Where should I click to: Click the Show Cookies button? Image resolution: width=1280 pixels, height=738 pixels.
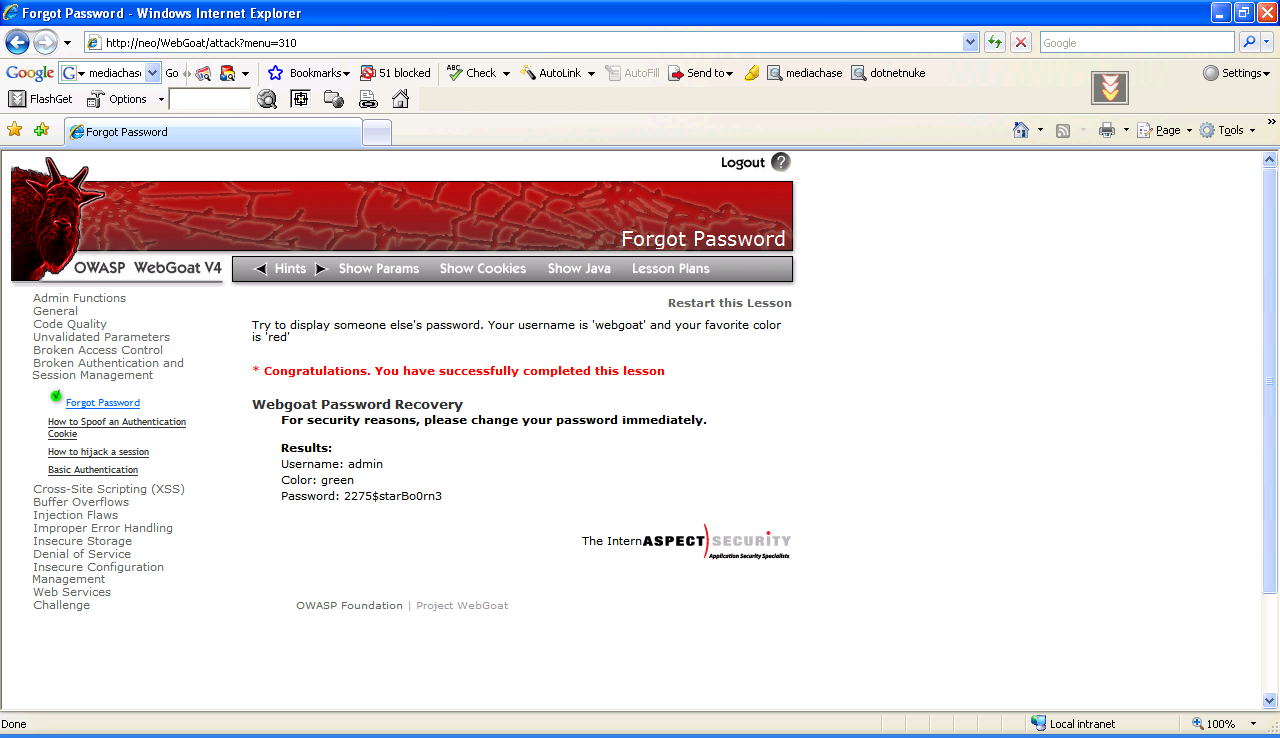click(482, 269)
